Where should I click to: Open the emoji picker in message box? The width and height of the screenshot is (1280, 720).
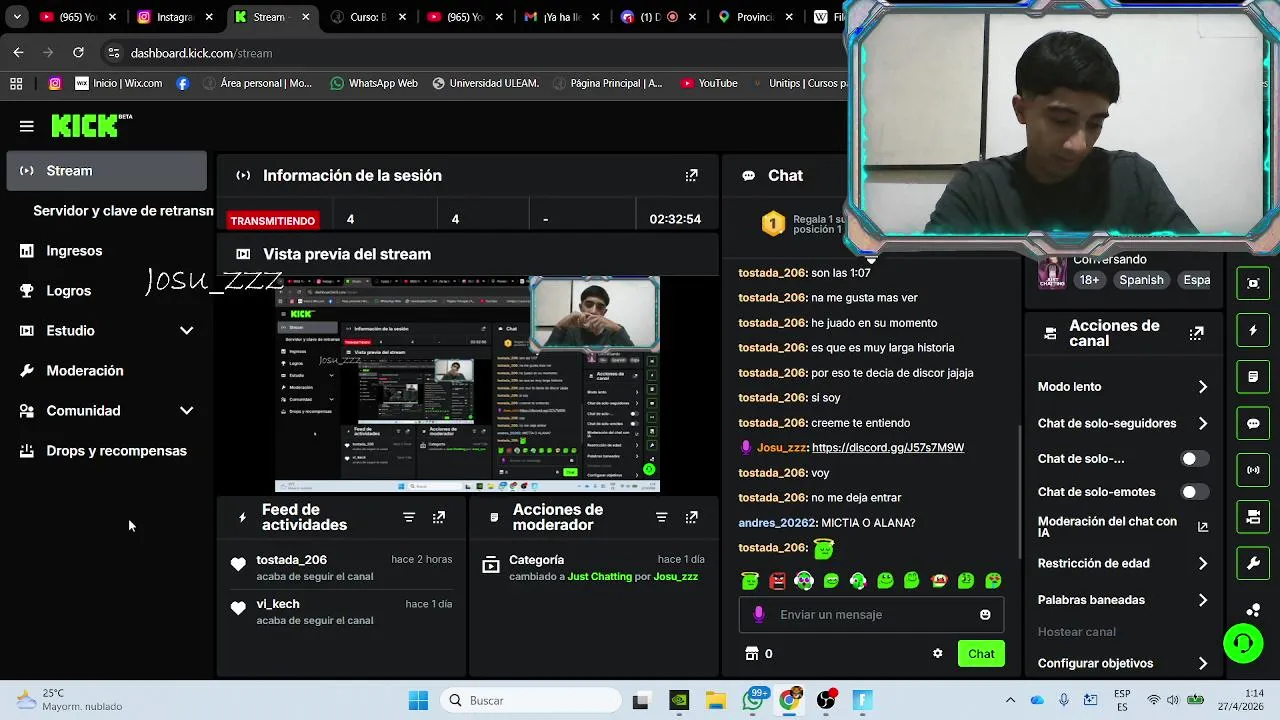pos(985,615)
